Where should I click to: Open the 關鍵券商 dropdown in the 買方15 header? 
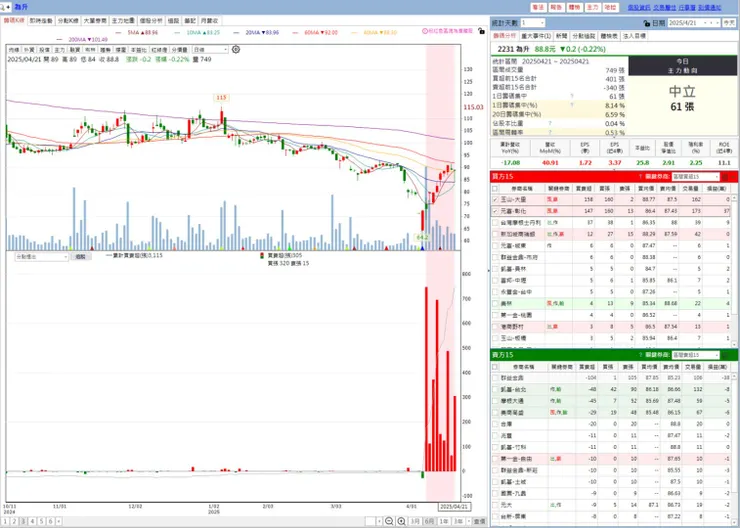696,177
